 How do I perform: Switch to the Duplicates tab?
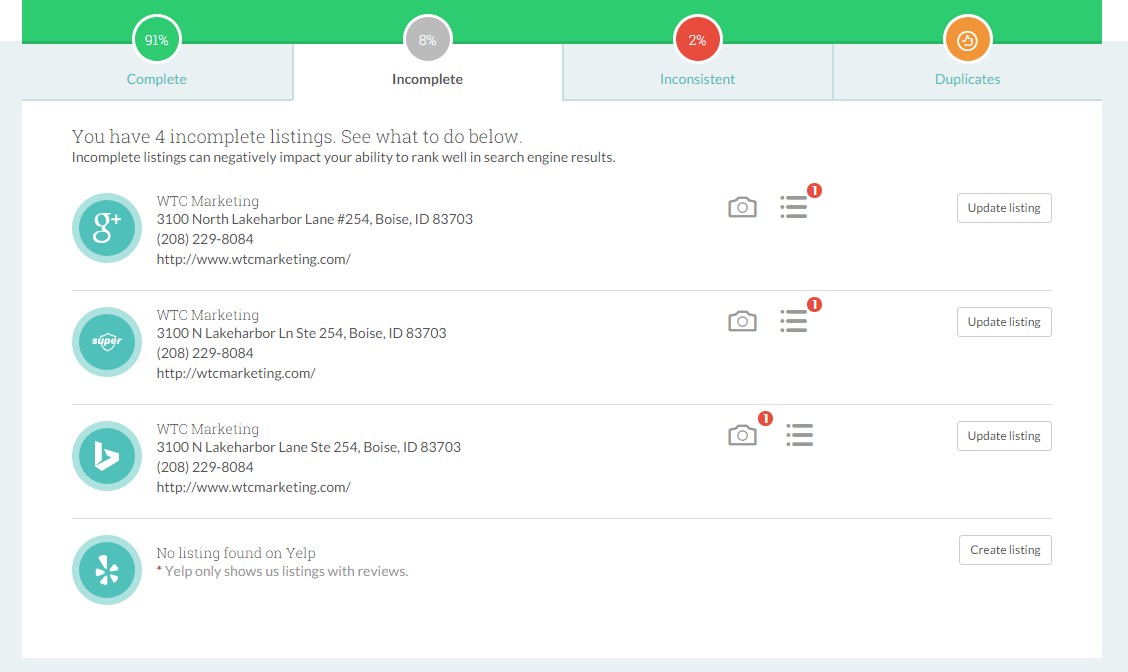coord(967,79)
